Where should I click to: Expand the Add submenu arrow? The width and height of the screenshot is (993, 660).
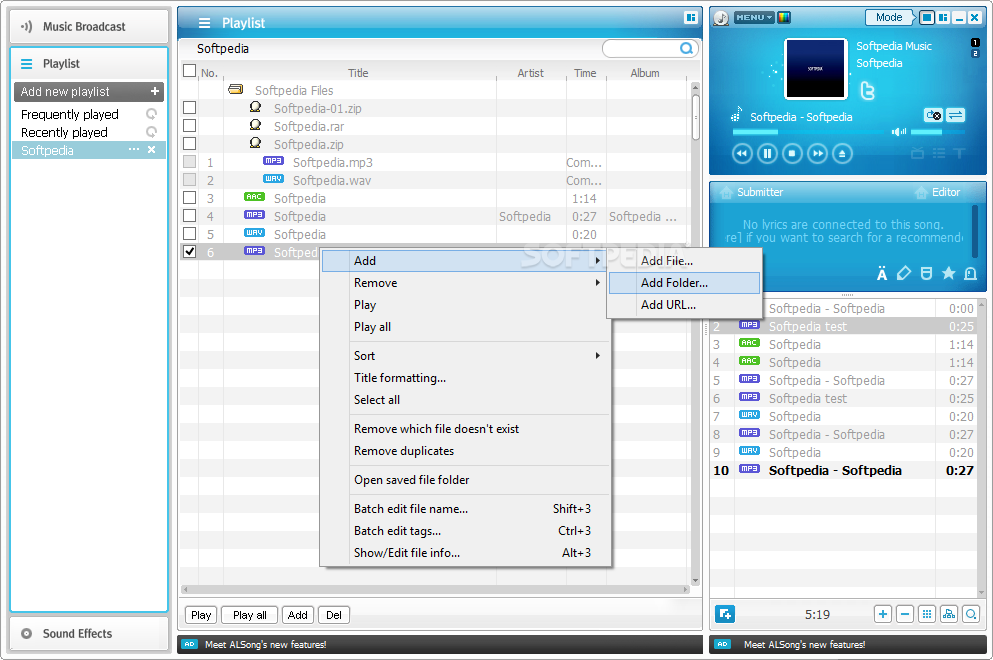coord(597,260)
